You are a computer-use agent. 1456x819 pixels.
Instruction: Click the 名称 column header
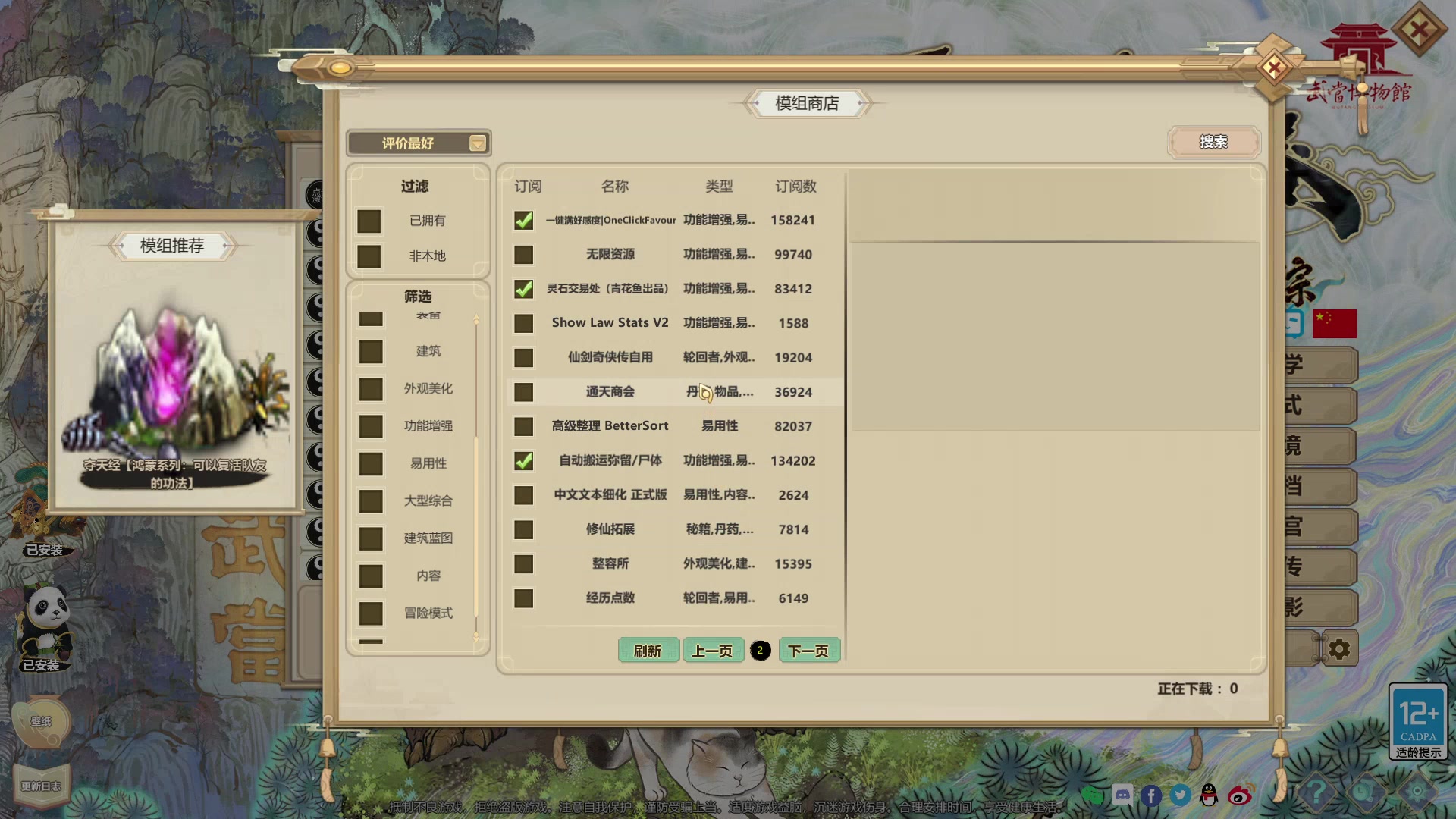coord(615,186)
